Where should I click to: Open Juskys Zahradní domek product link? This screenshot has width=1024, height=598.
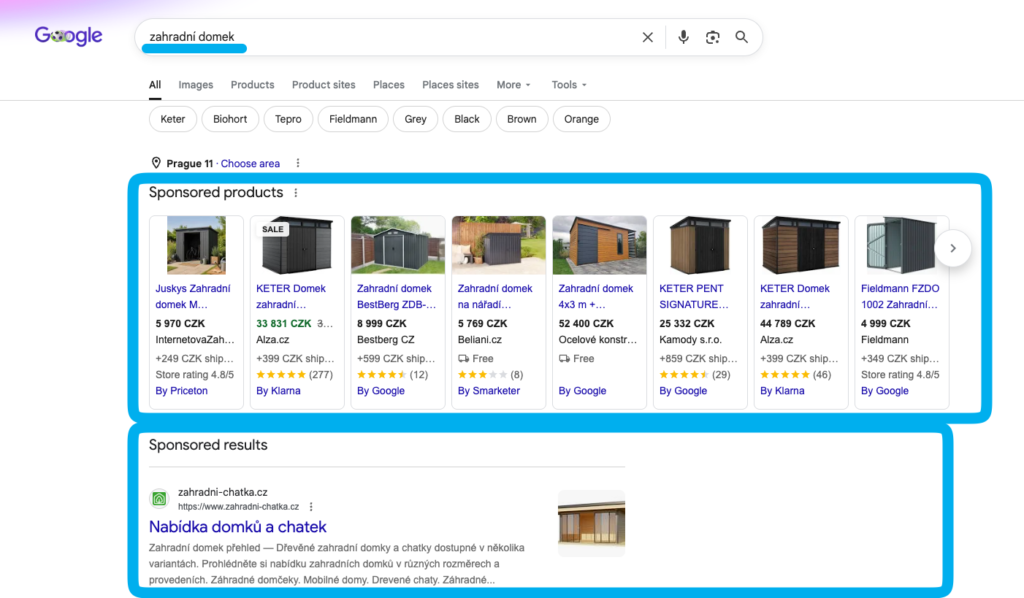click(x=193, y=296)
